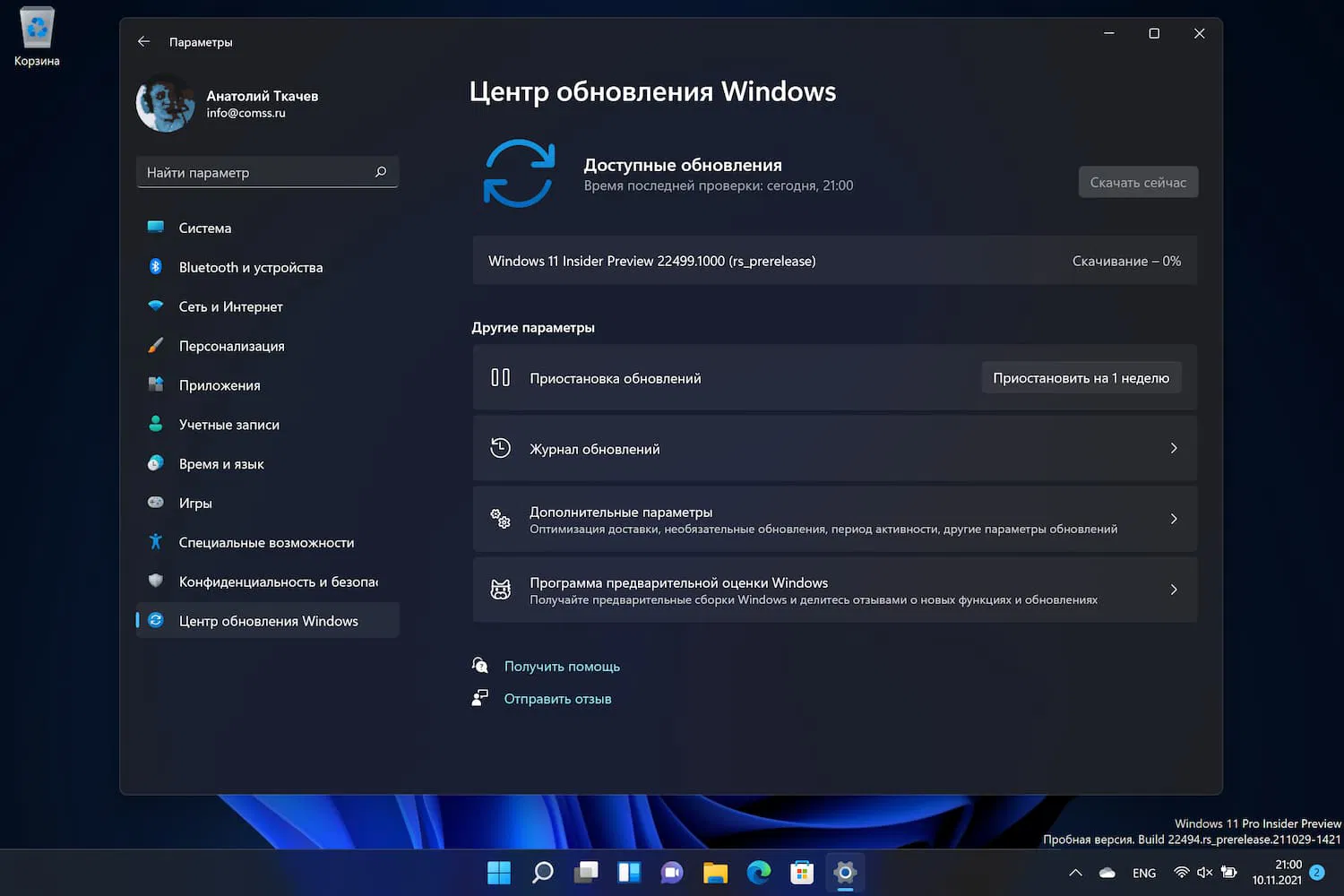This screenshot has width=1344, height=896.
Task: Click the volume icon in system tray
Action: [1203, 872]
